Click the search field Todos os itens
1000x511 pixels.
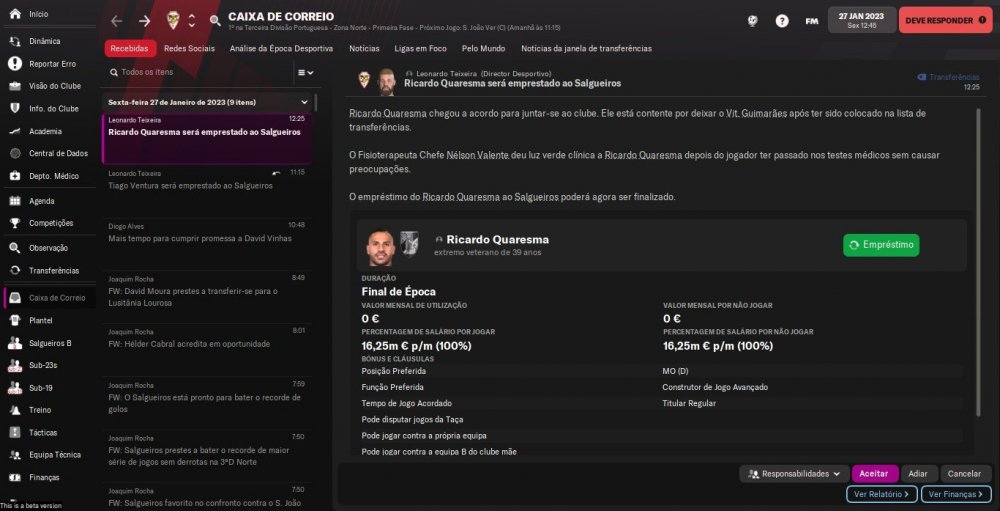pyautogui.click(x=198, y=73)
